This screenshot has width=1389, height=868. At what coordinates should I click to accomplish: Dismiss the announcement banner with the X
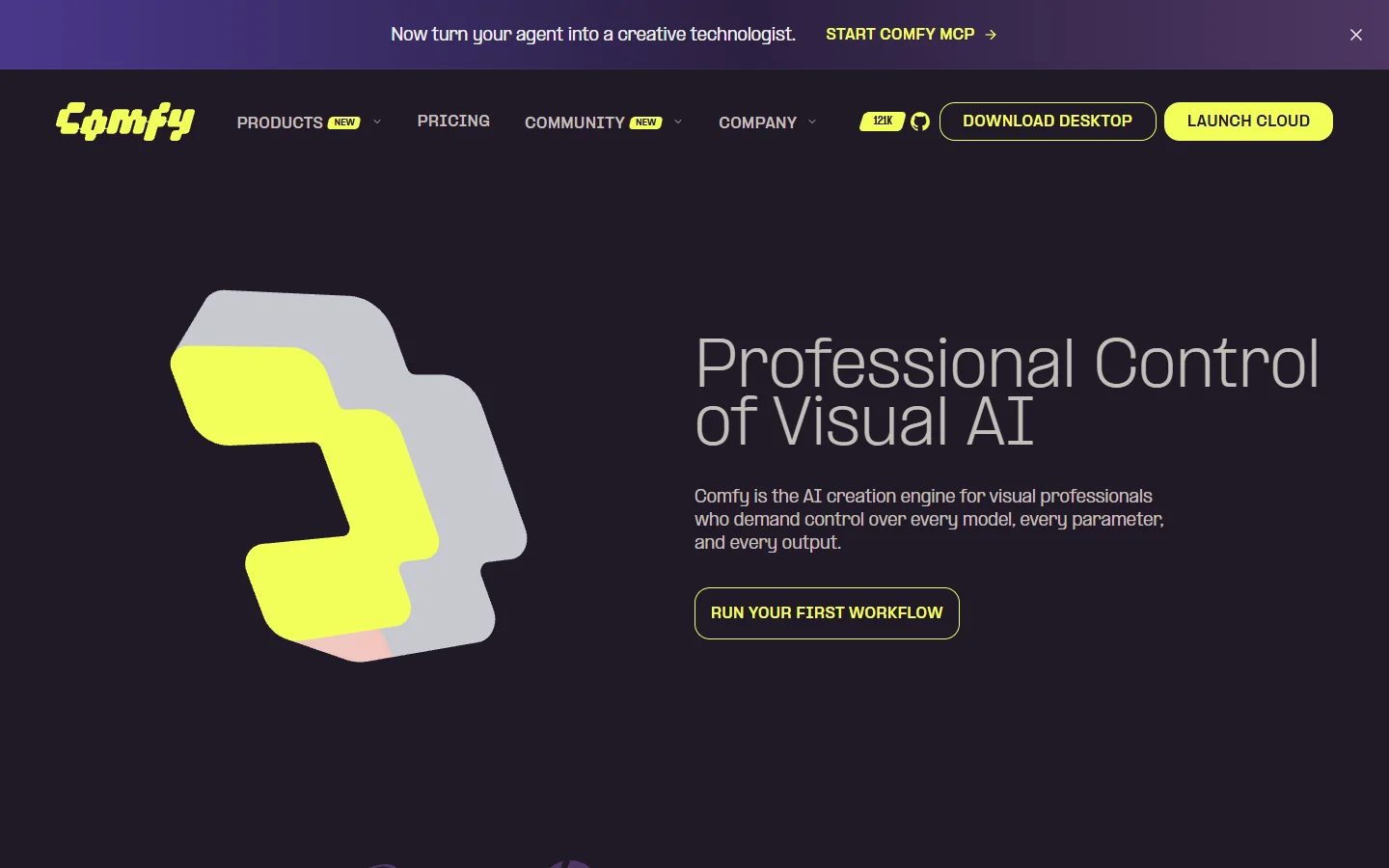1356,35
